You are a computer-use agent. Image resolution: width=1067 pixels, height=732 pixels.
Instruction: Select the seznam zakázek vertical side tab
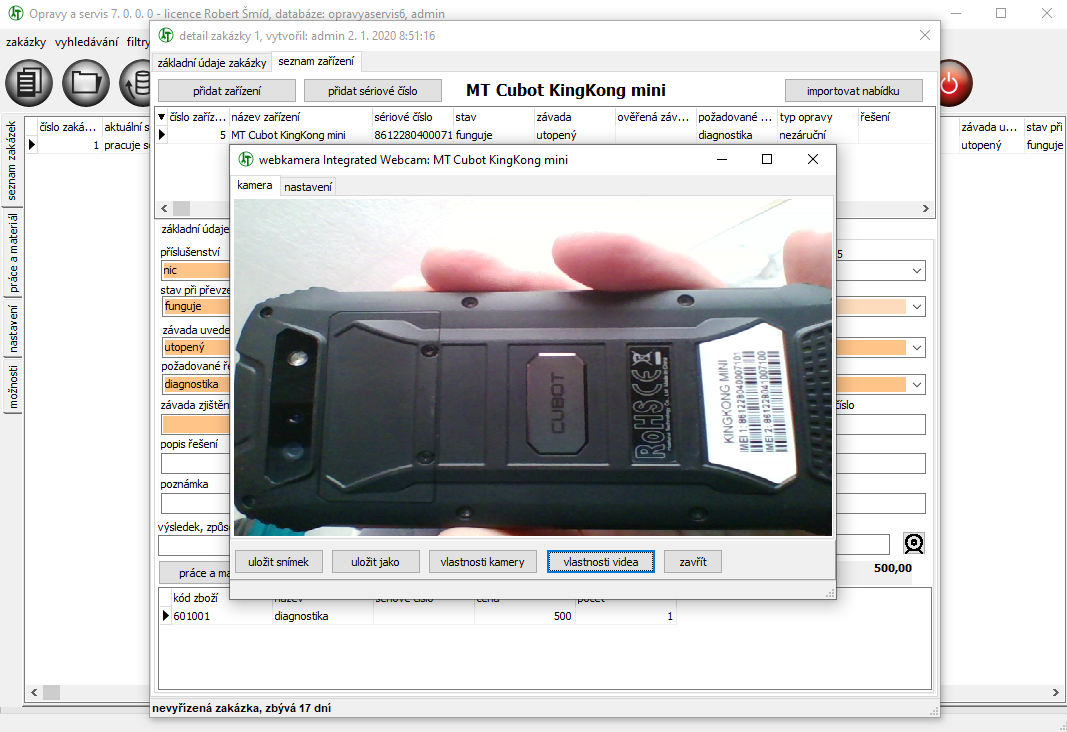click(12, 161)
